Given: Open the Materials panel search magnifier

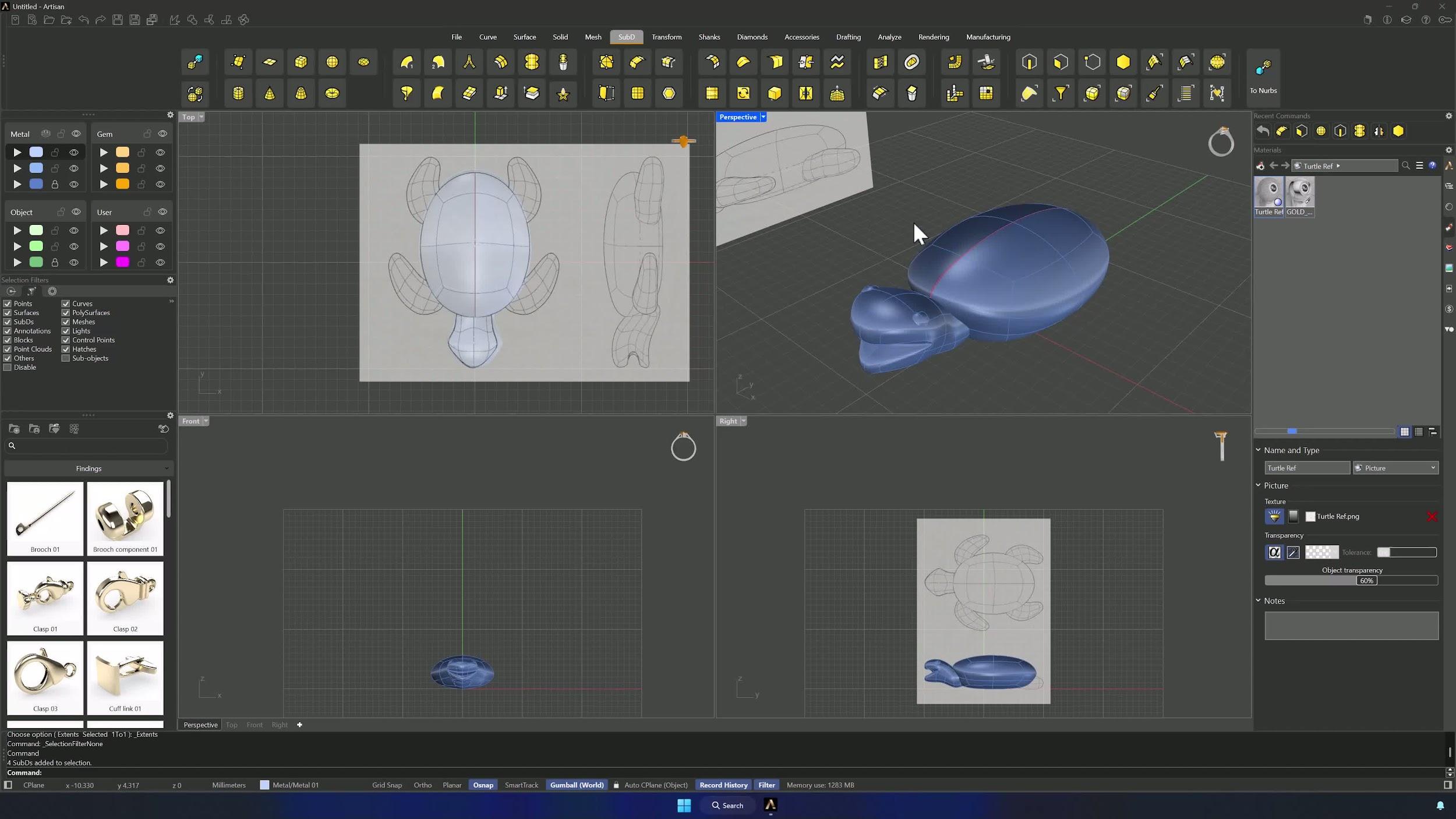Looking at the screenshot, I should coord(1406,166).
